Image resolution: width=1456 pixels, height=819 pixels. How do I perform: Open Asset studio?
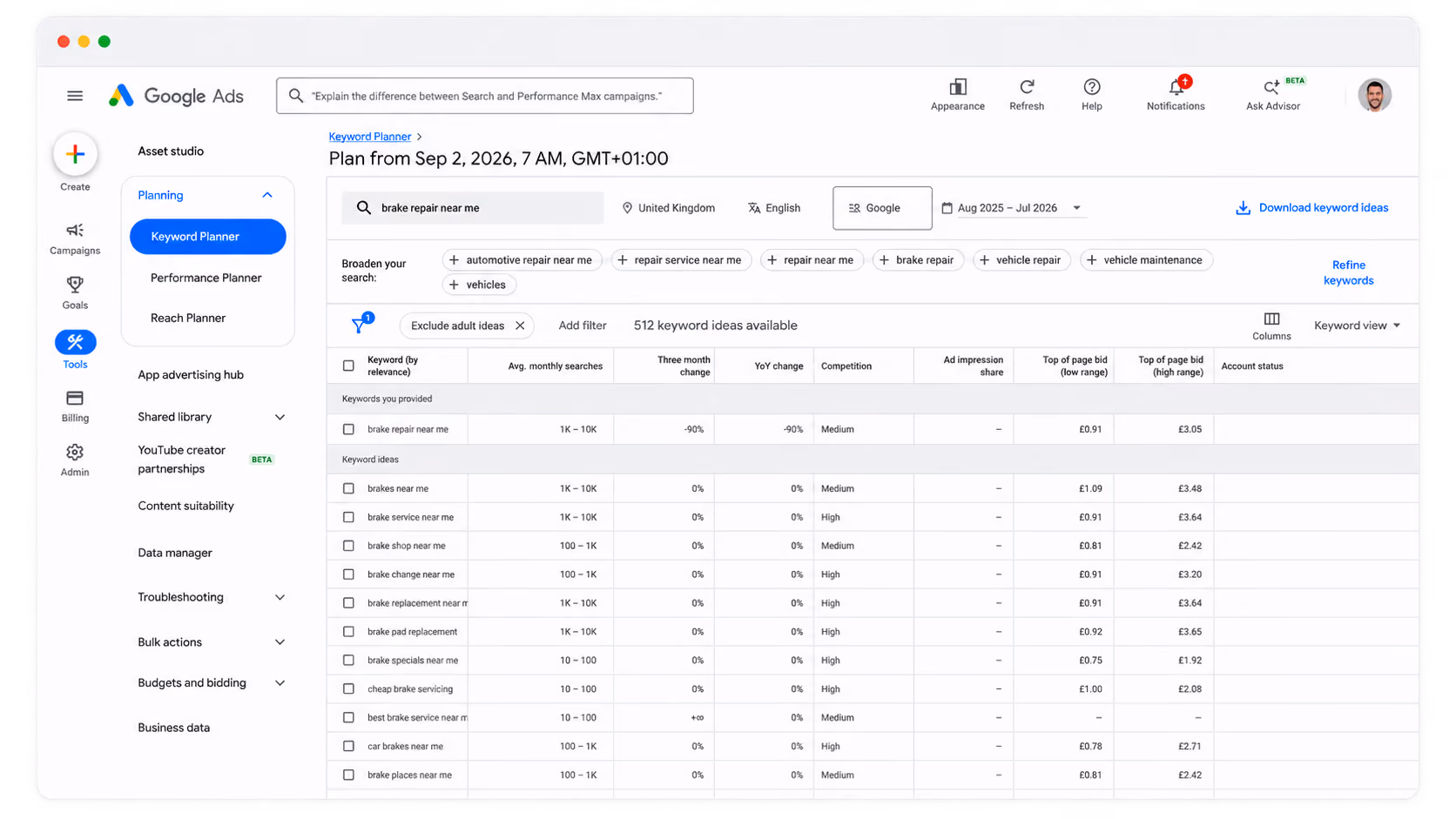click(171, 151)
